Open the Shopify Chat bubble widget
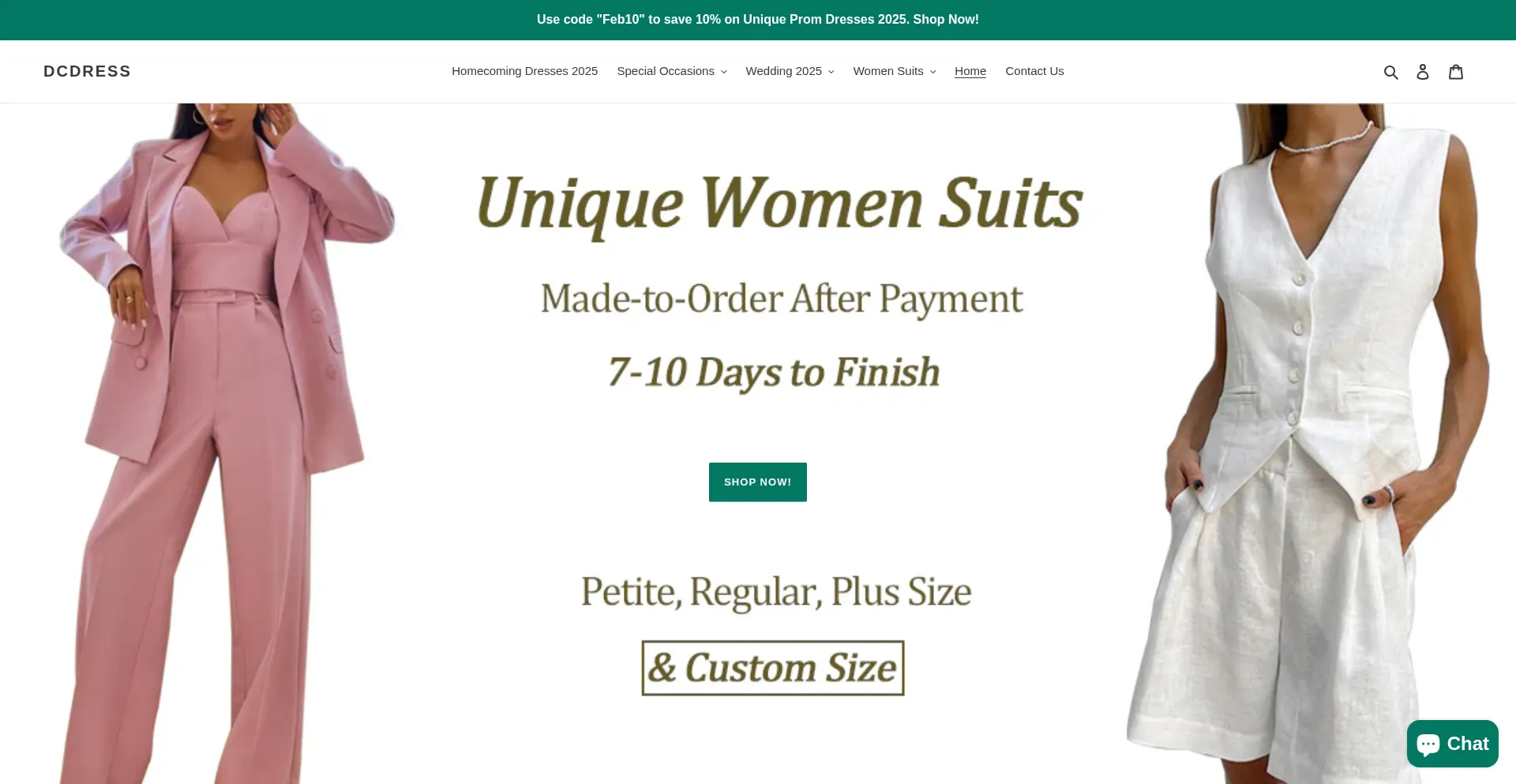The image size is (1516, 784). (1452, 744)
